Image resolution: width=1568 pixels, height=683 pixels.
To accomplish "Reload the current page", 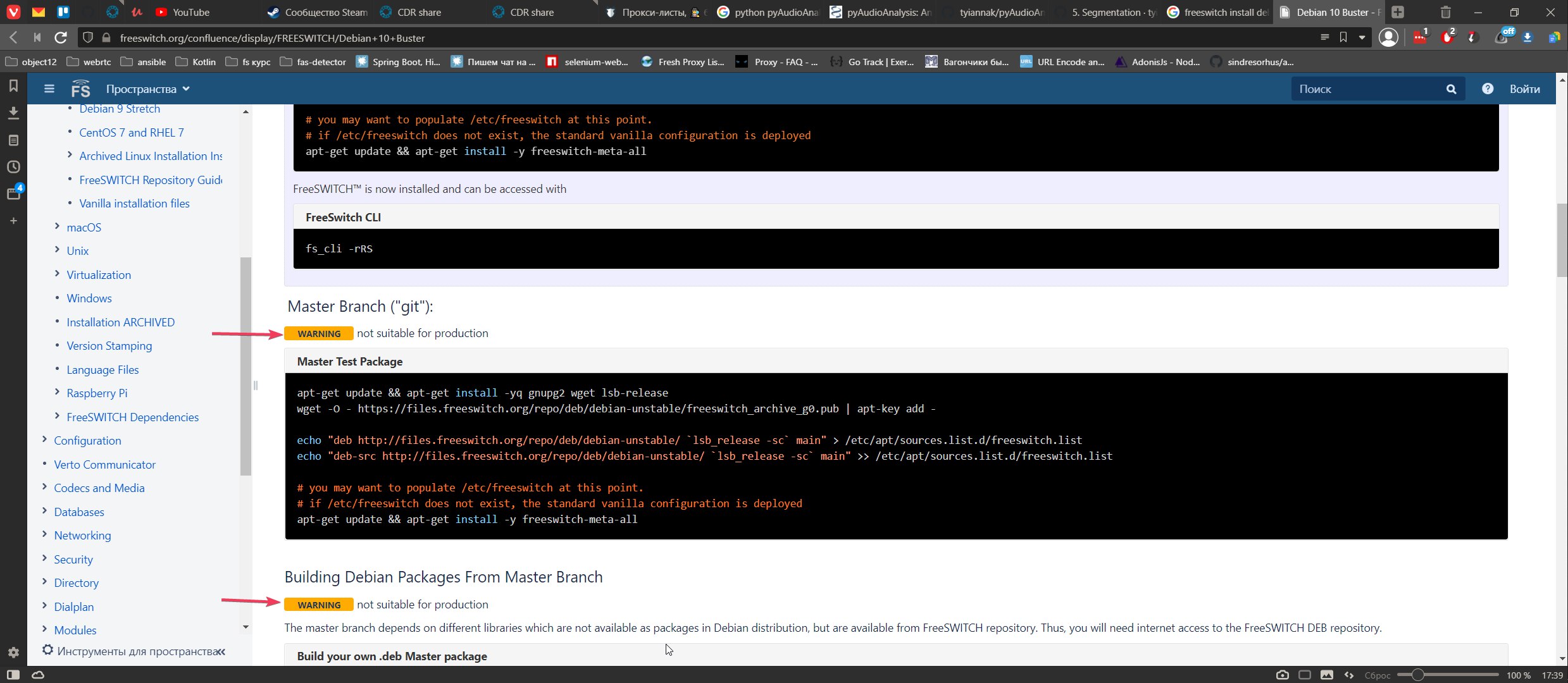I will coord(61,38).
